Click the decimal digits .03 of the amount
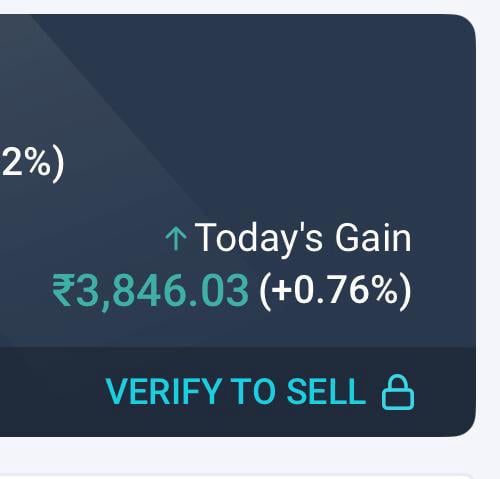The width and height of the screenshot is (500, 479). [x=218, y=290]
